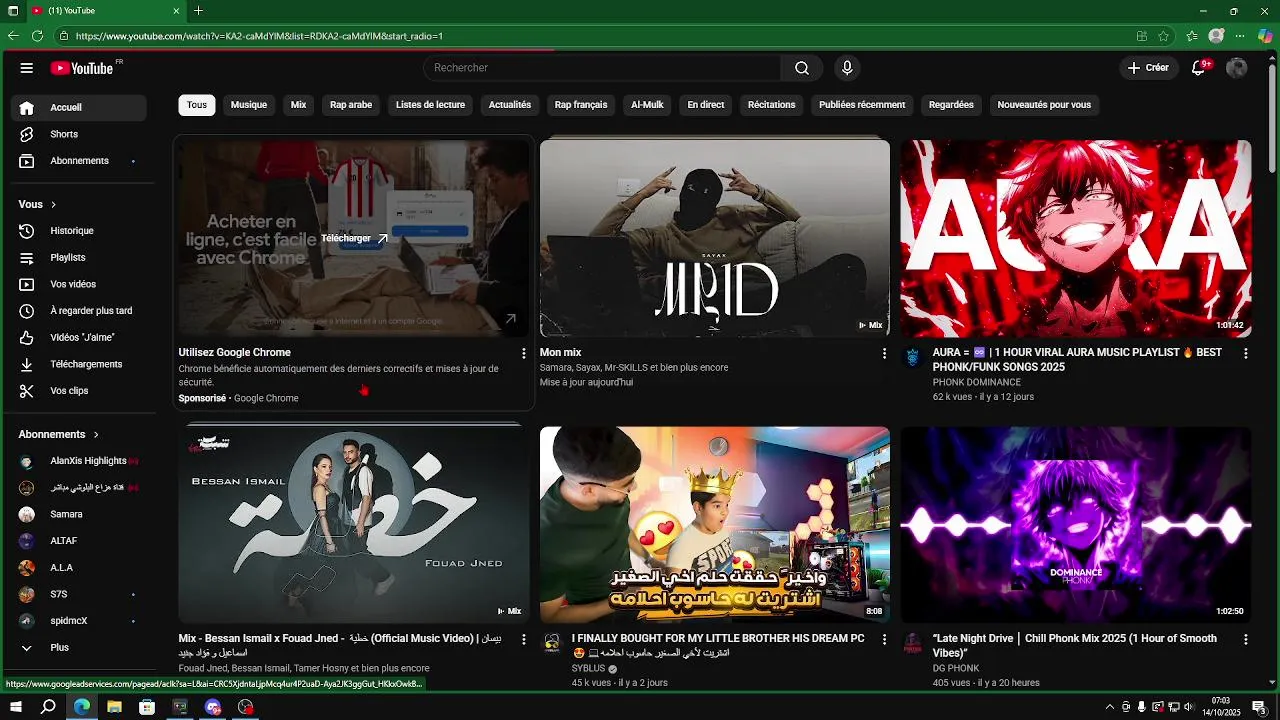Screen dimensions: 1280x720
Task: Expand the Vous section
Action: 38,205
